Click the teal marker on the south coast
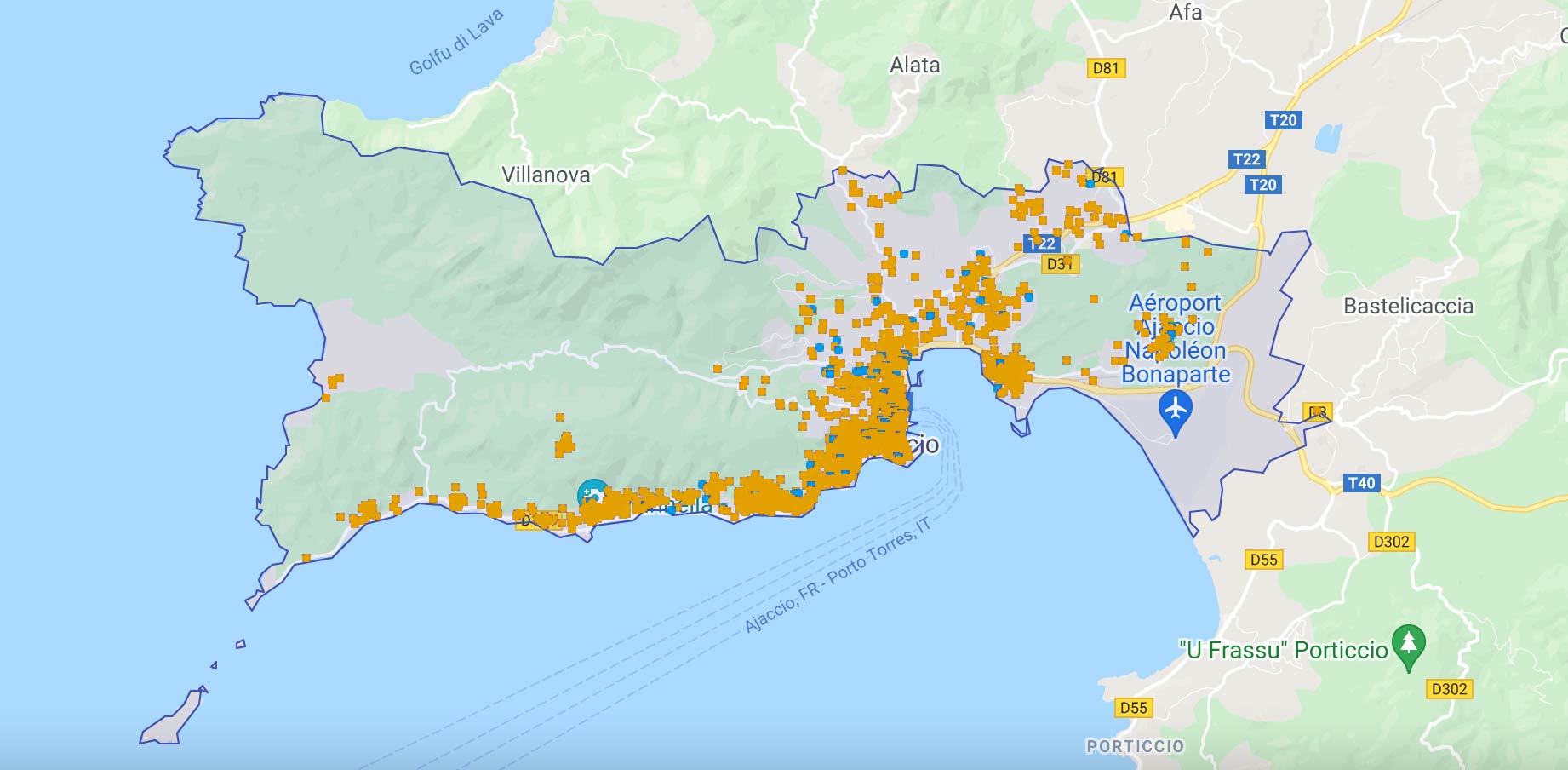This screenshot has height=770, width=1568. click(x=592, y=495)
